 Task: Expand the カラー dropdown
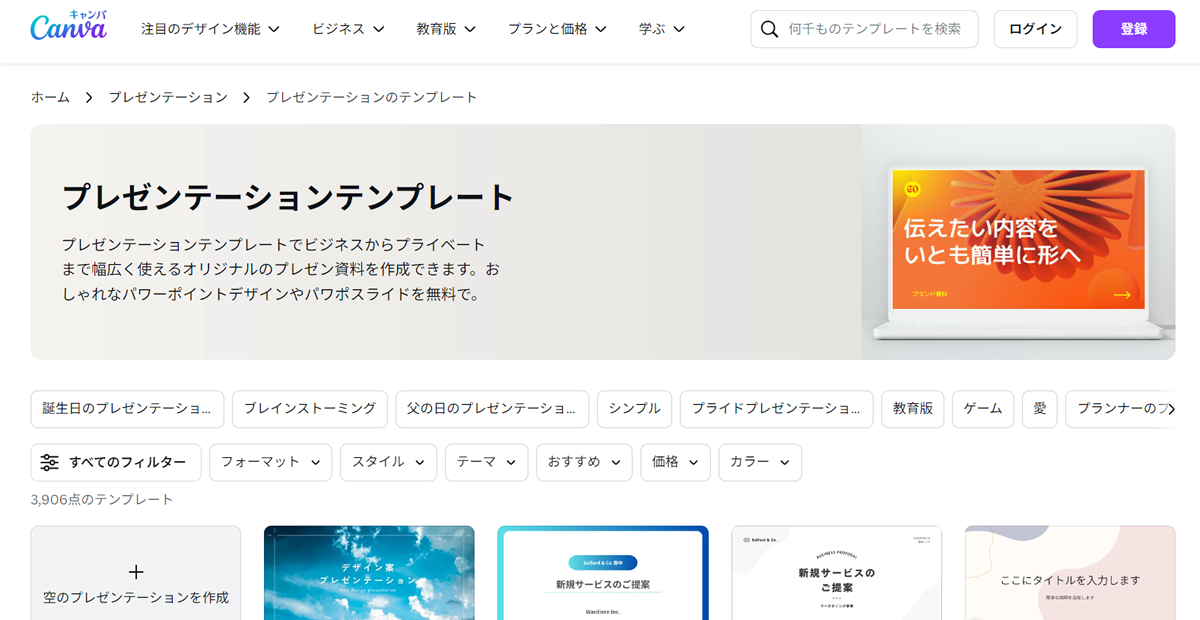pos(760,462)
